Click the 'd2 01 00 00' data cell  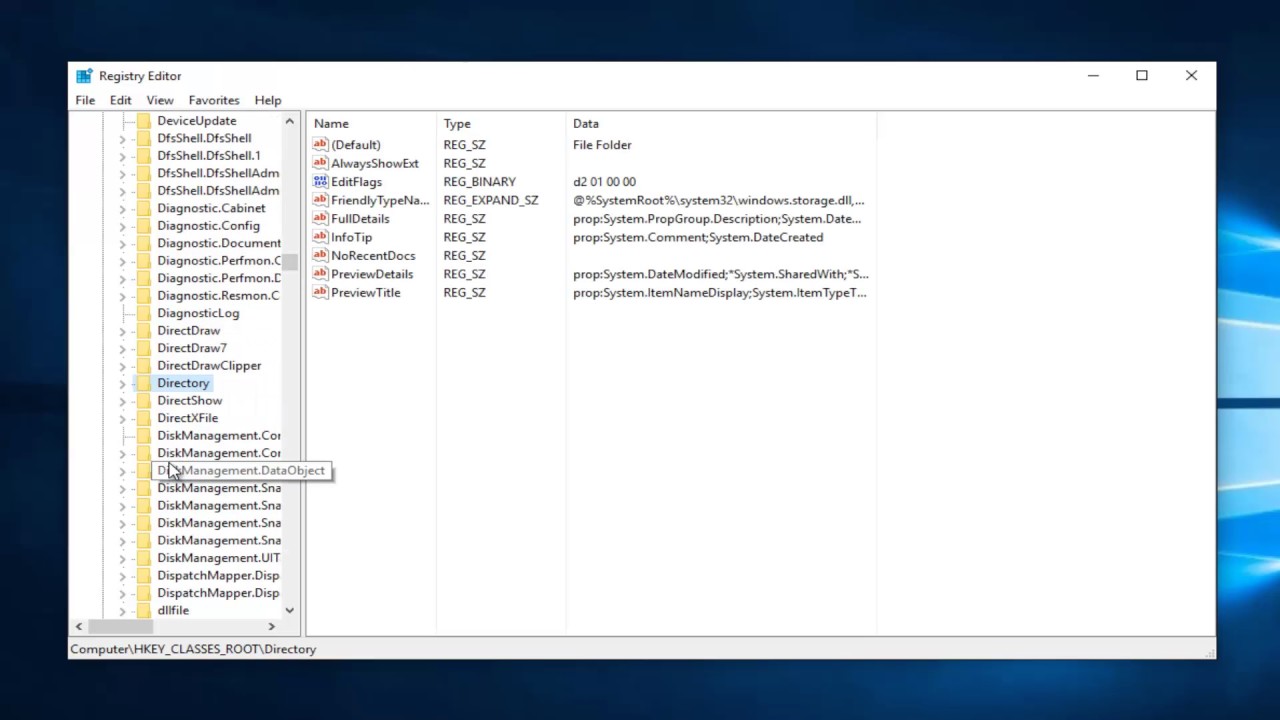604,181
